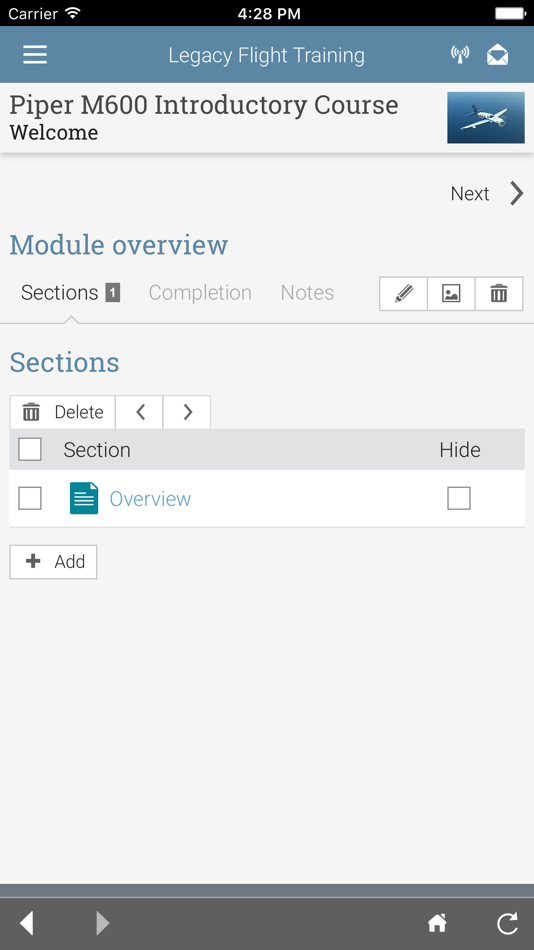The width and height of the screenshot is (534, 950).
Task: Tap the home icon in bottom bar
Action: [437, 923]
